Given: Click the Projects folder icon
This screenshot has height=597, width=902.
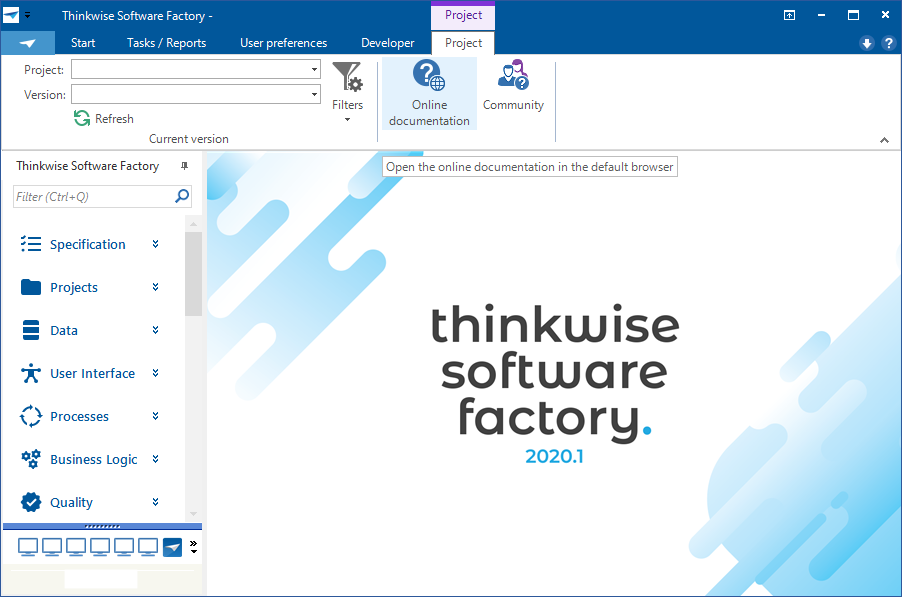Looking at the screenshot, I should click(30, 287).
